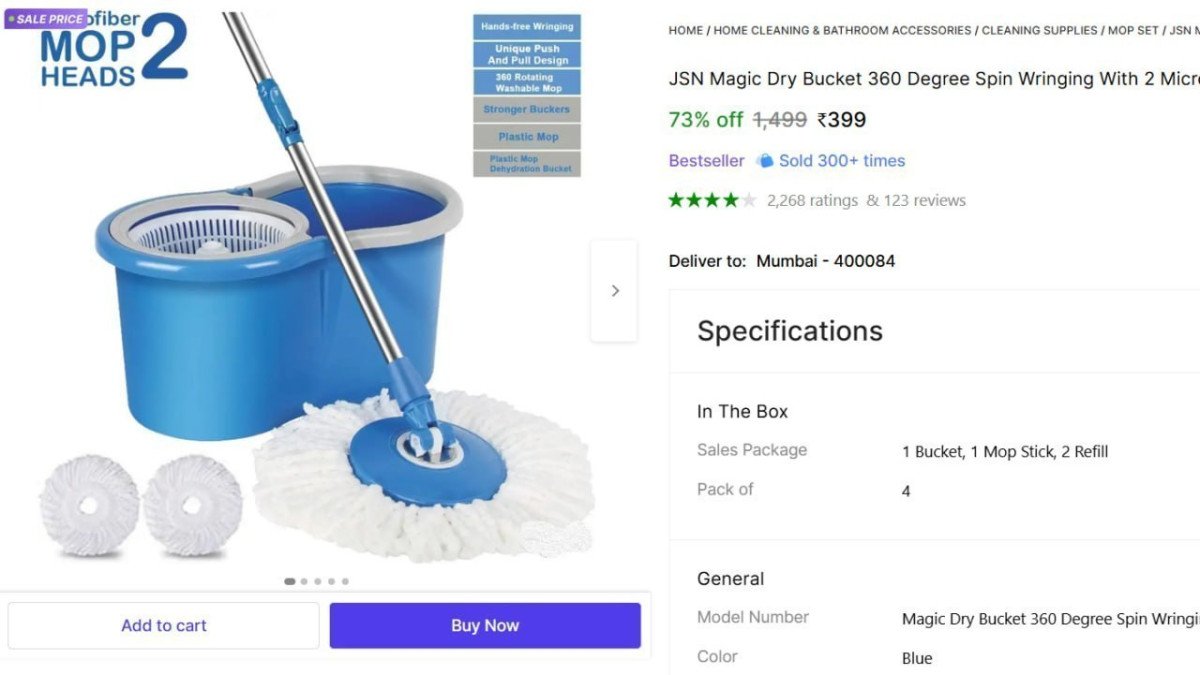The height and width of the screenshot is (675, 1200).
Task: Navigate to the HOME breadcrumb
Action: (x=685, y=30)
